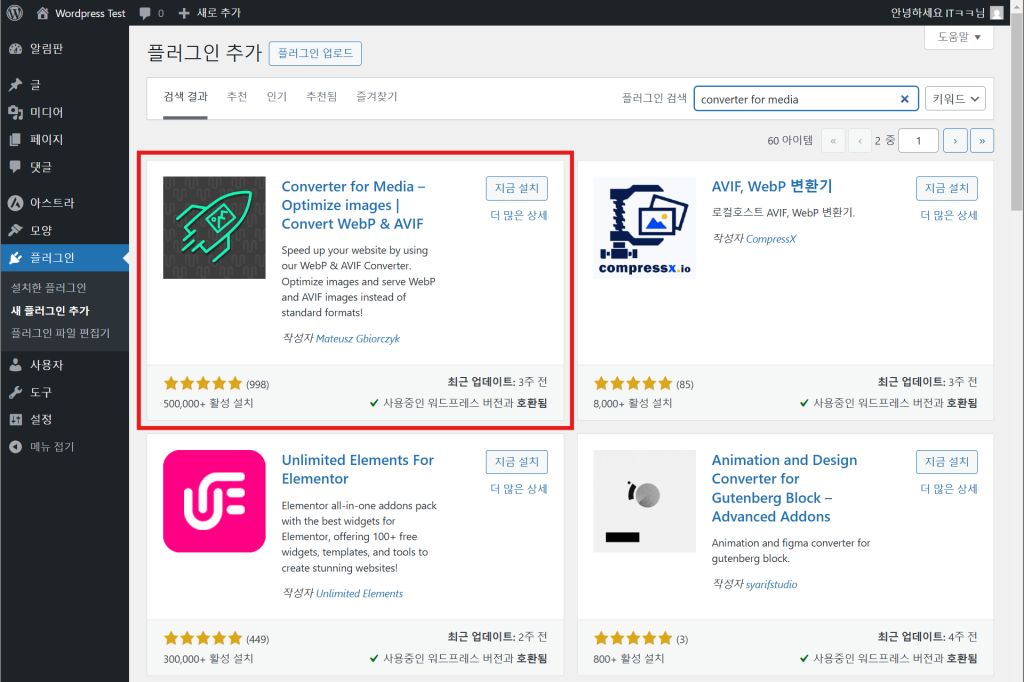The width and height of the screenshot is (1024, 682).
Task: Click the 플러그인 업로드 button
Action: (315, 54)
